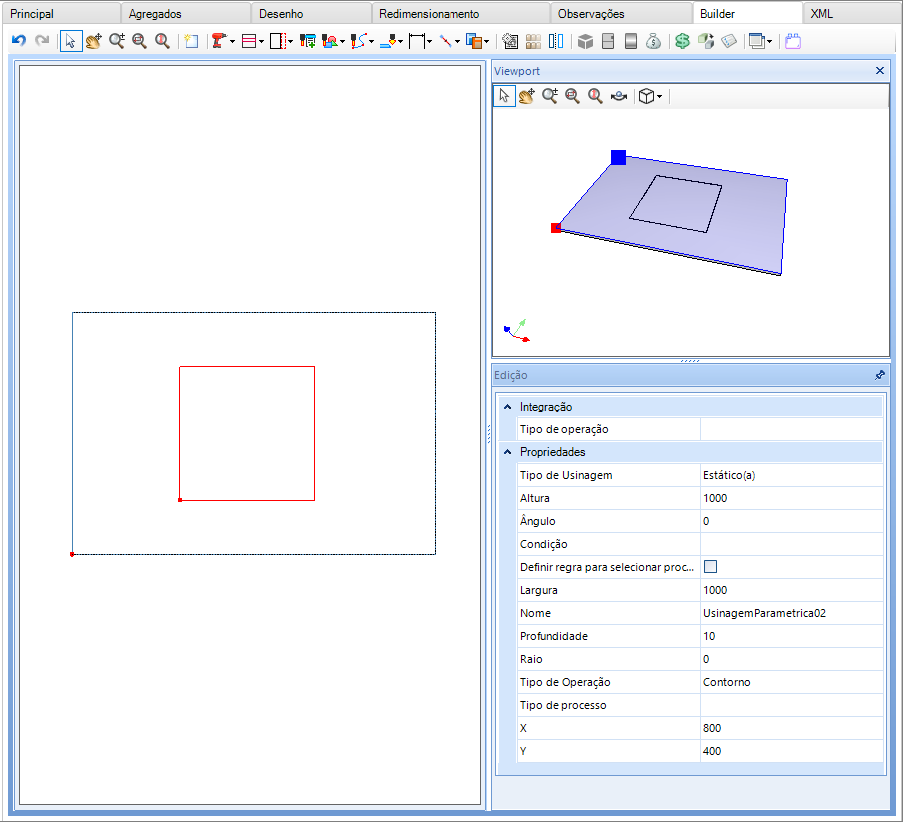Click the tilted checklist sheet icon
This screenshot has height=831, width=916.
tap(730, 41)
